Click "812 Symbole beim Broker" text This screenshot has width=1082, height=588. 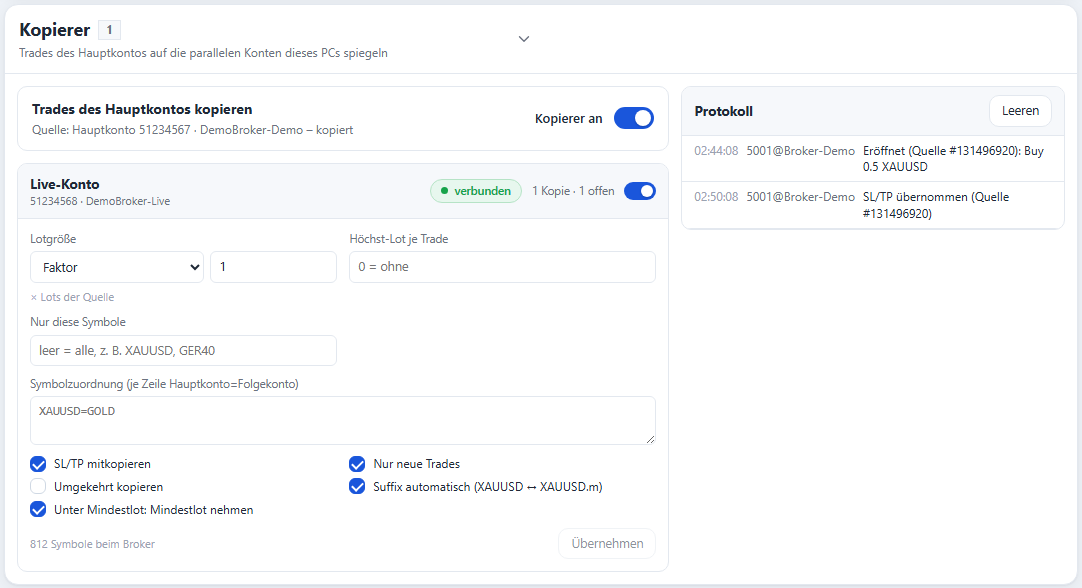coord(92,545)
